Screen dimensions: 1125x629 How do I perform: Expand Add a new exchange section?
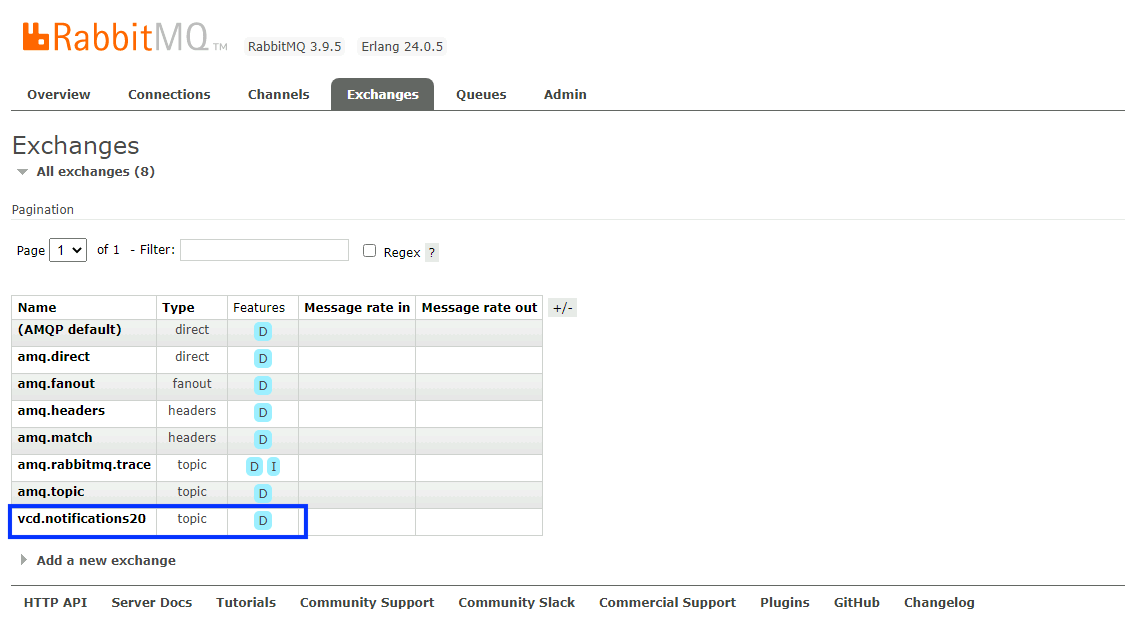click(x=105, y=561)
